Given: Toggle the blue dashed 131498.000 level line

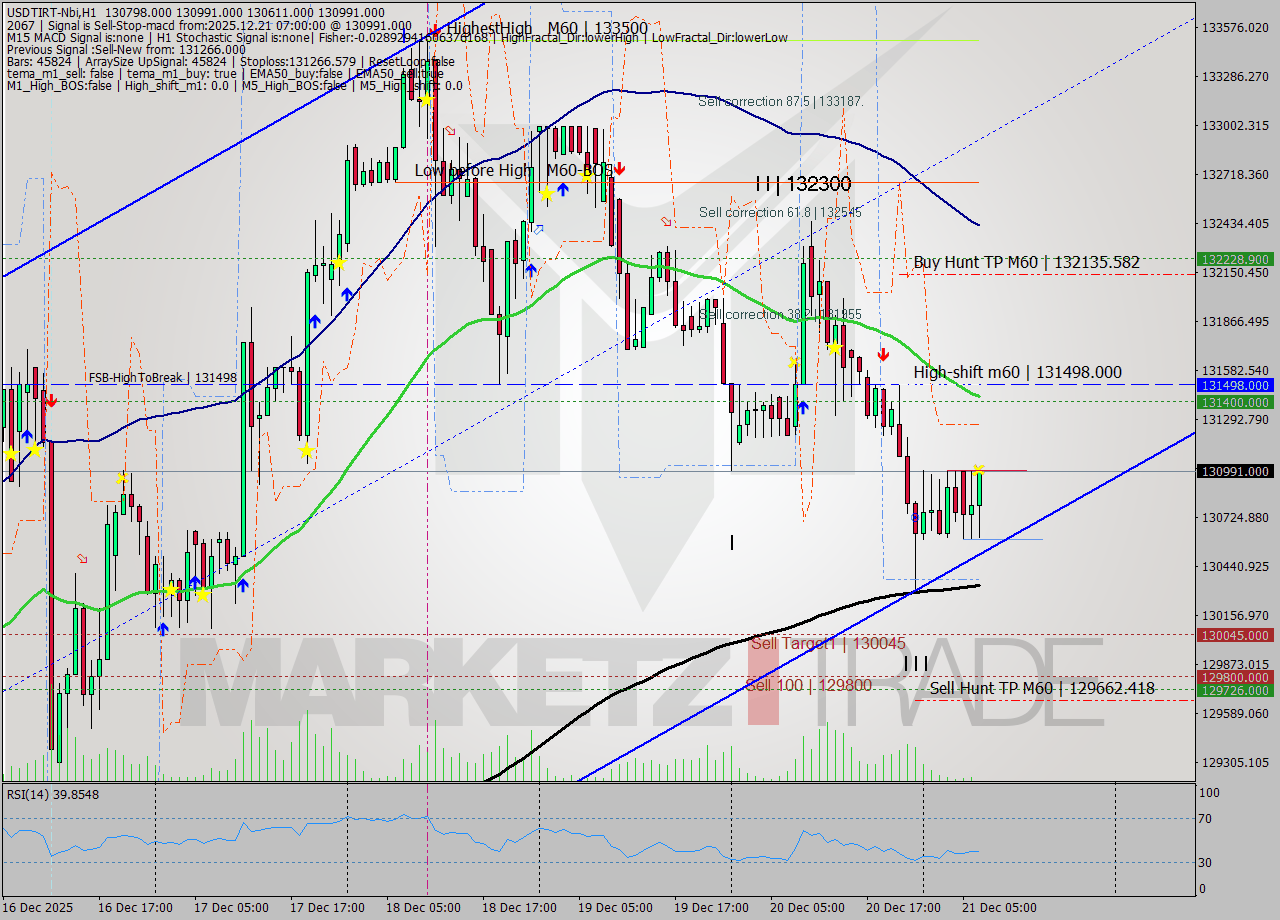Looking at the screenshot, I should pyautogui.click(x=600, y=385).
